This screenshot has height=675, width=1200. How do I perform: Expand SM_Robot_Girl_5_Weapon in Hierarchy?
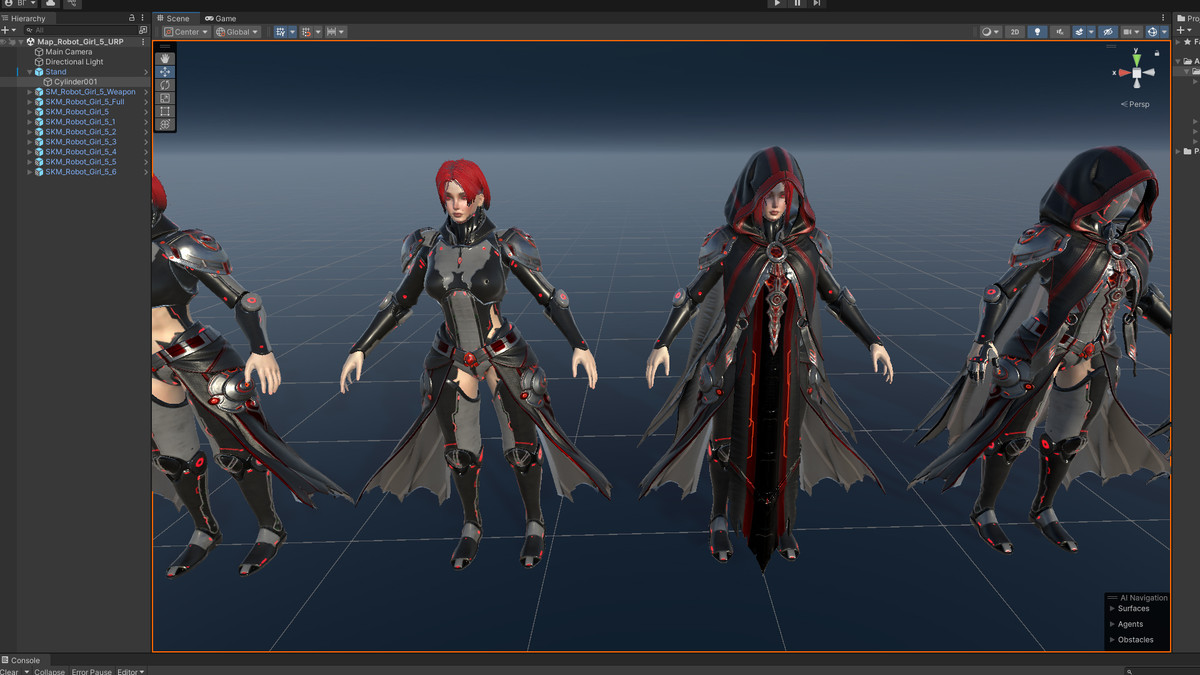[x=30, y=92]
